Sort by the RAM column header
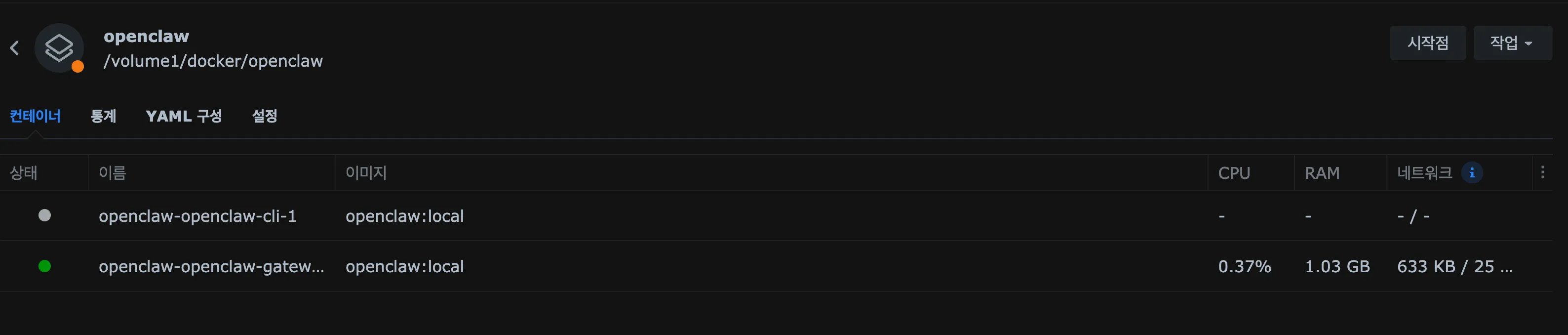 click(x=1322, y=173)
